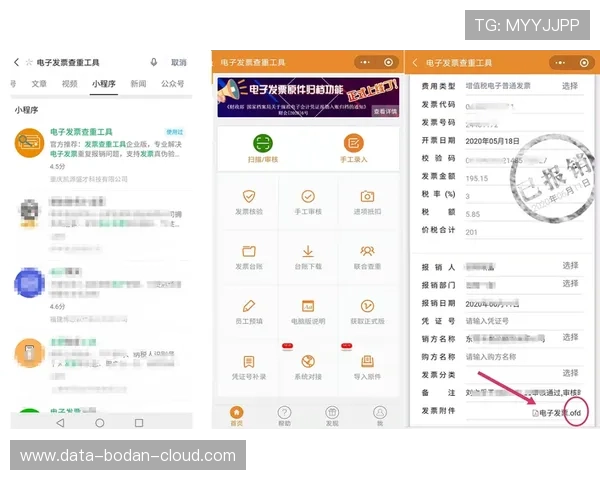Viewport: 600px width, 480px height.
Task: Tap the target close icon on home screen header
Action: pyautogui.click(x=388, y=62)
